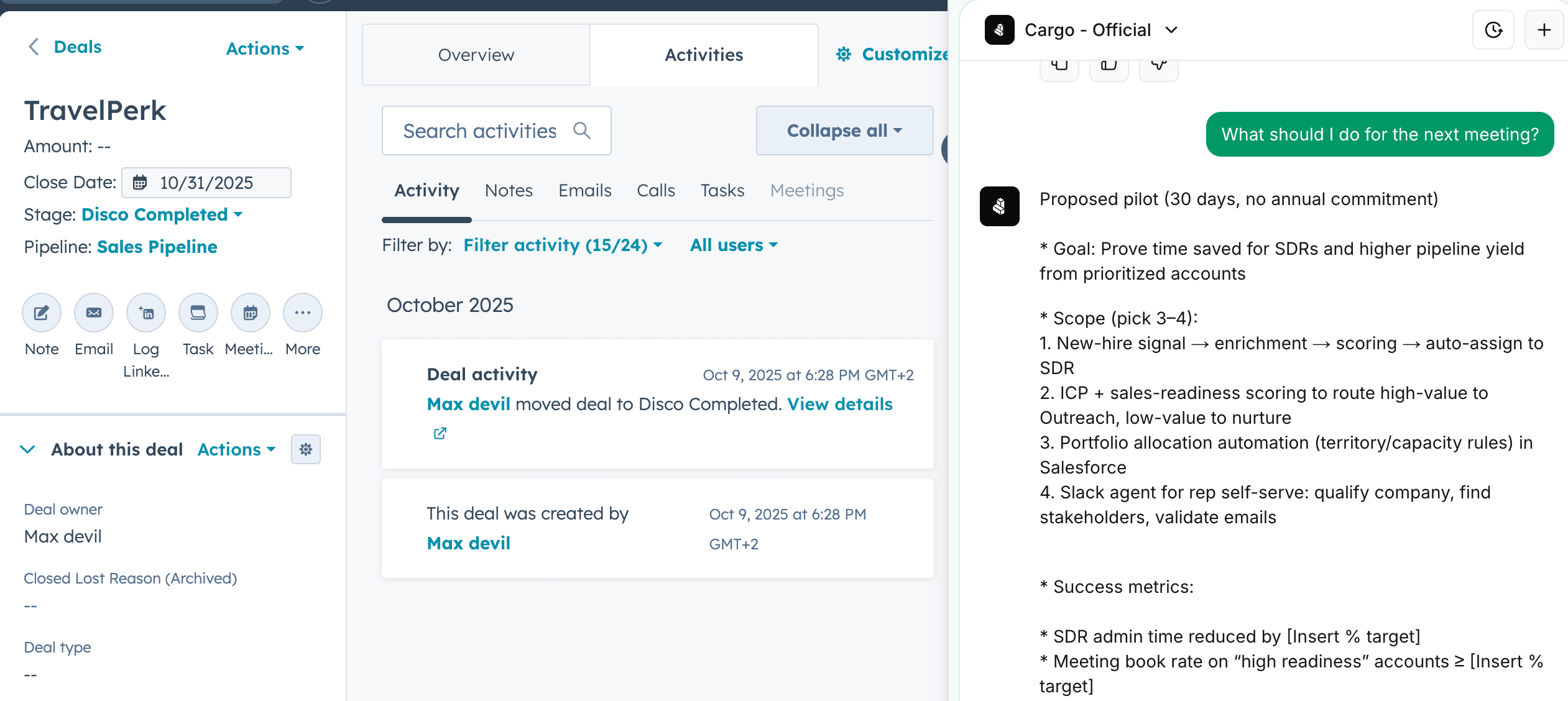Click the View details link
The image size is (1568, 701).
839,404
